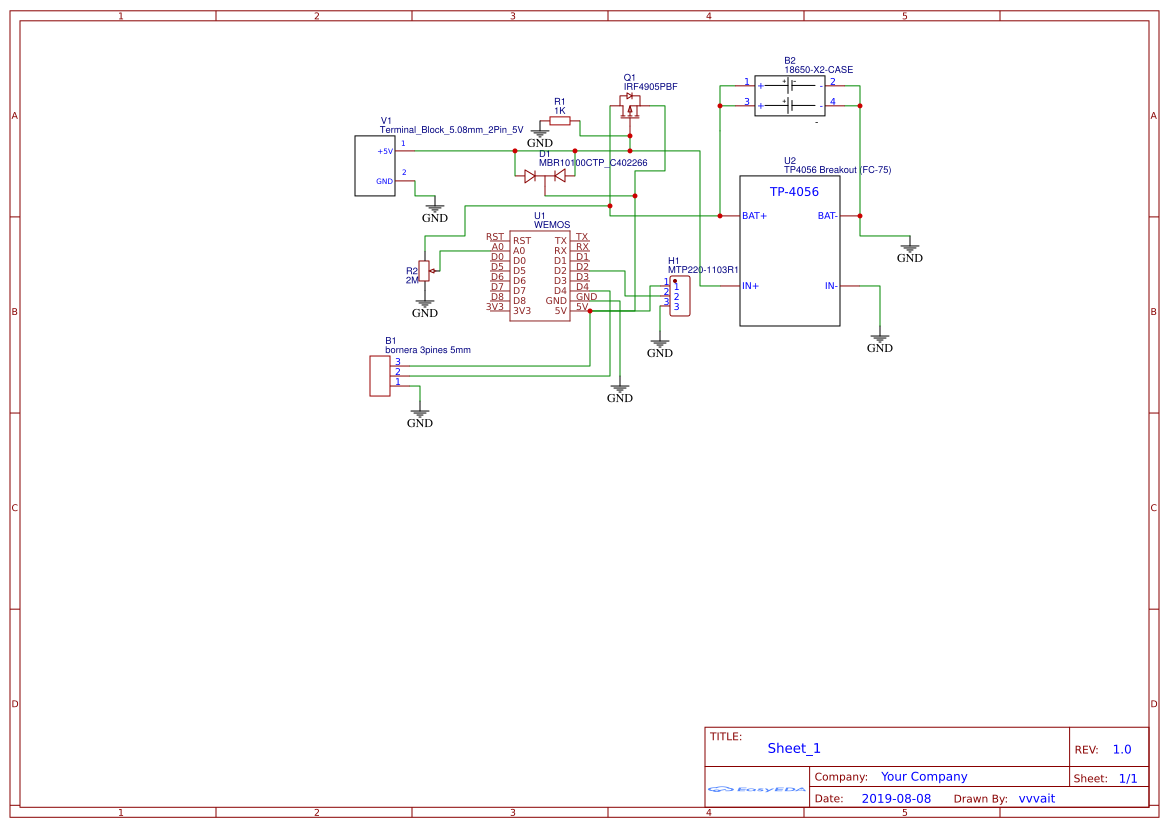Select the BAT+ pin on TP-4056

[x=754, y=216]
